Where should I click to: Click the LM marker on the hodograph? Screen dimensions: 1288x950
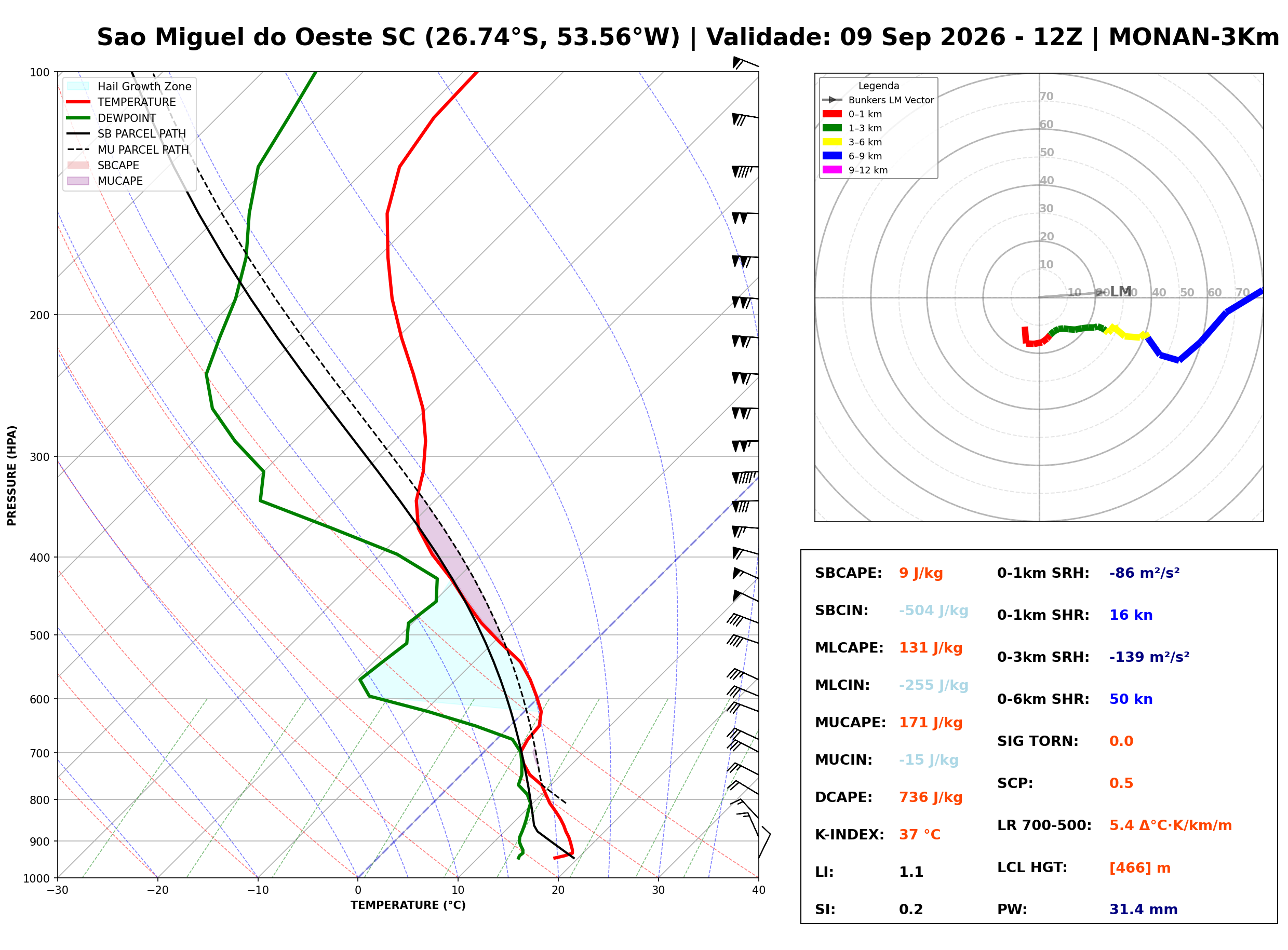(x=1121, y=292)
